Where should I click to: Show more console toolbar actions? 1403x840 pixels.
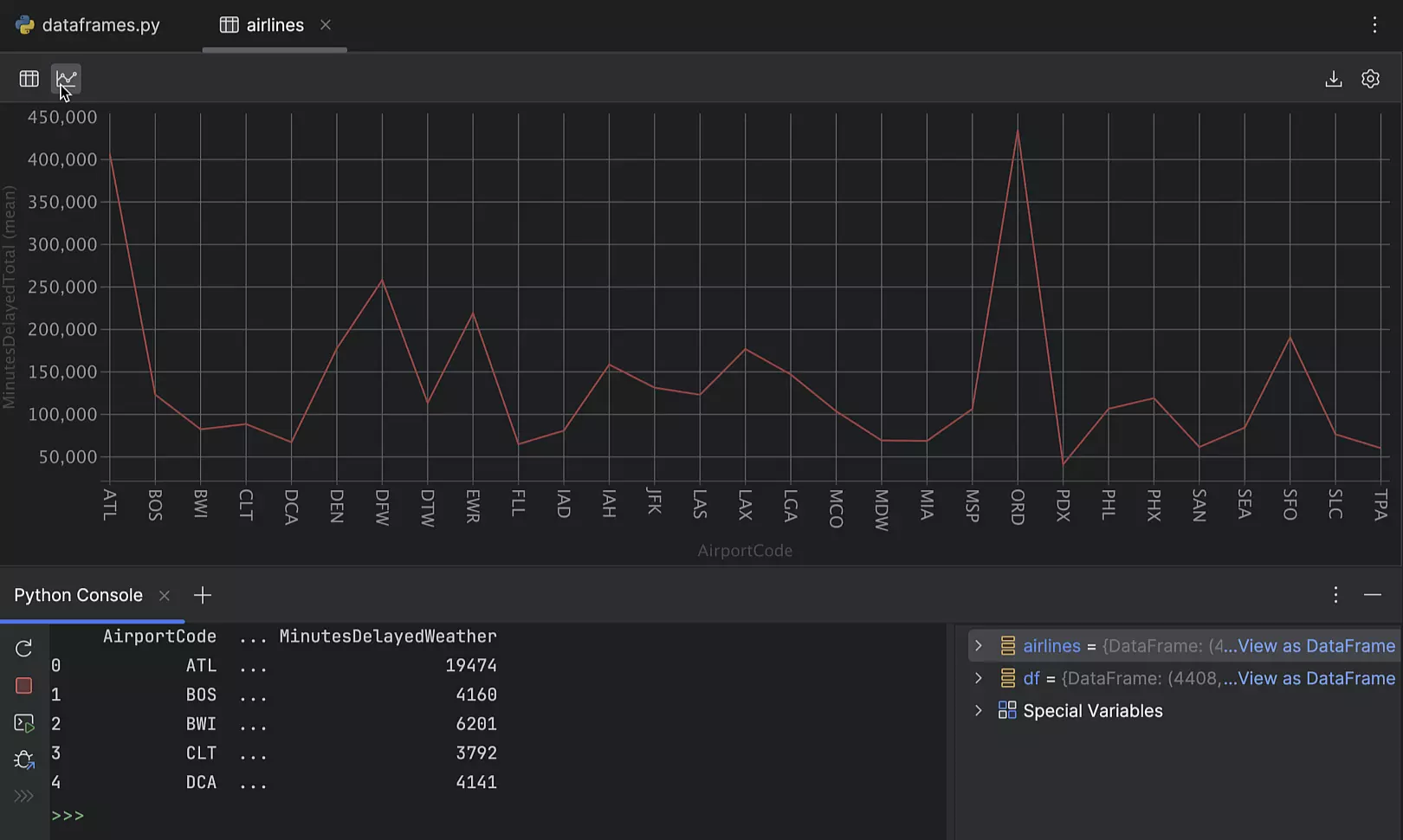pos(23,796)
